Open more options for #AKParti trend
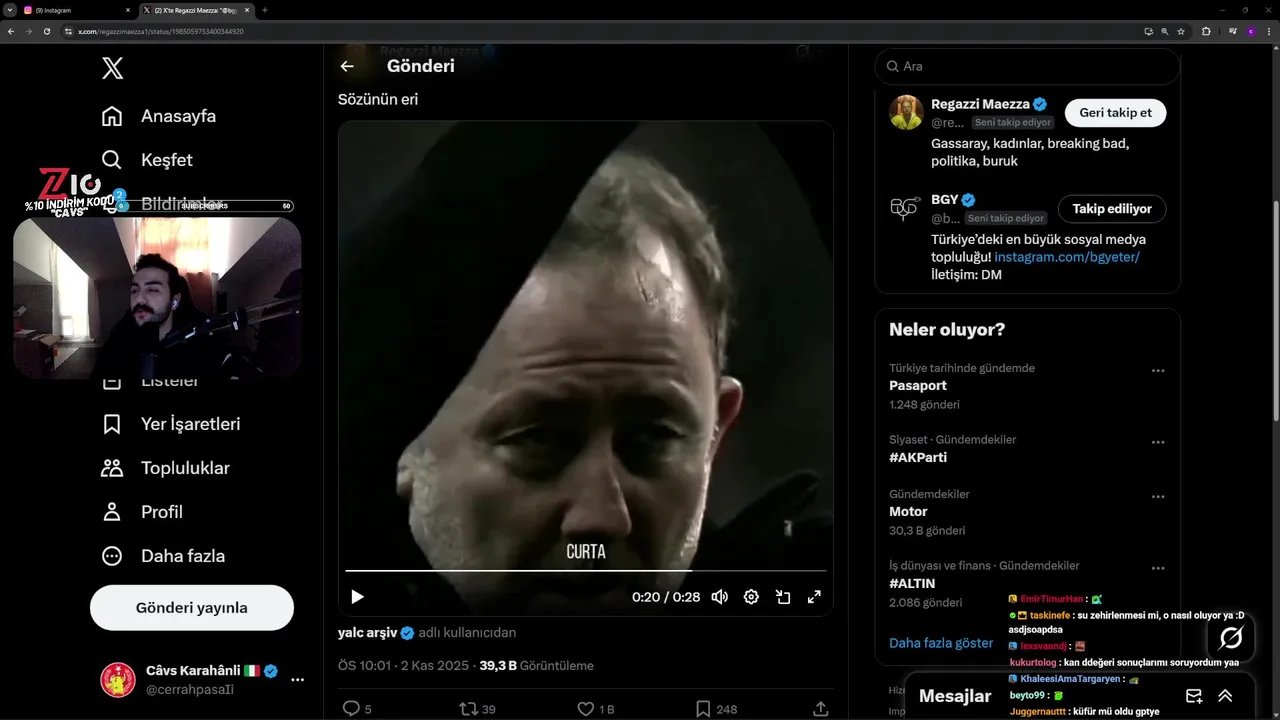The height and width of the screenshot is (720, 1280). click(x=1158, y=442)
